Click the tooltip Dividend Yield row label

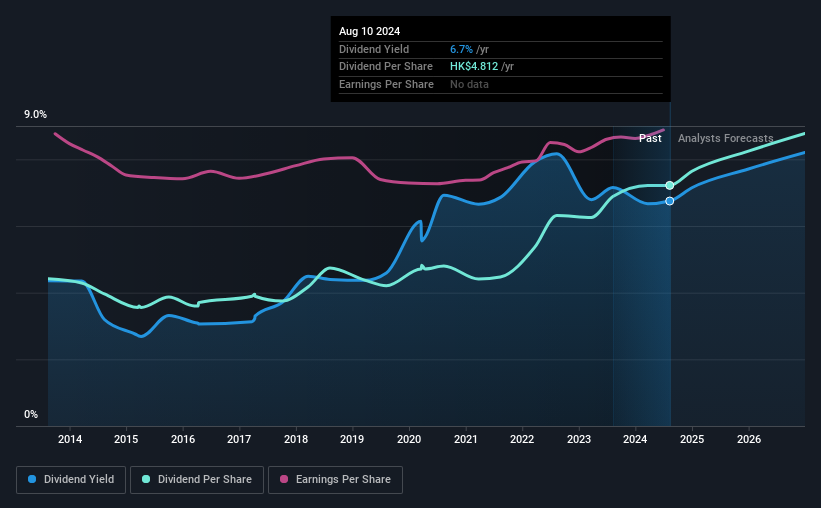click(x=374, y=49)
